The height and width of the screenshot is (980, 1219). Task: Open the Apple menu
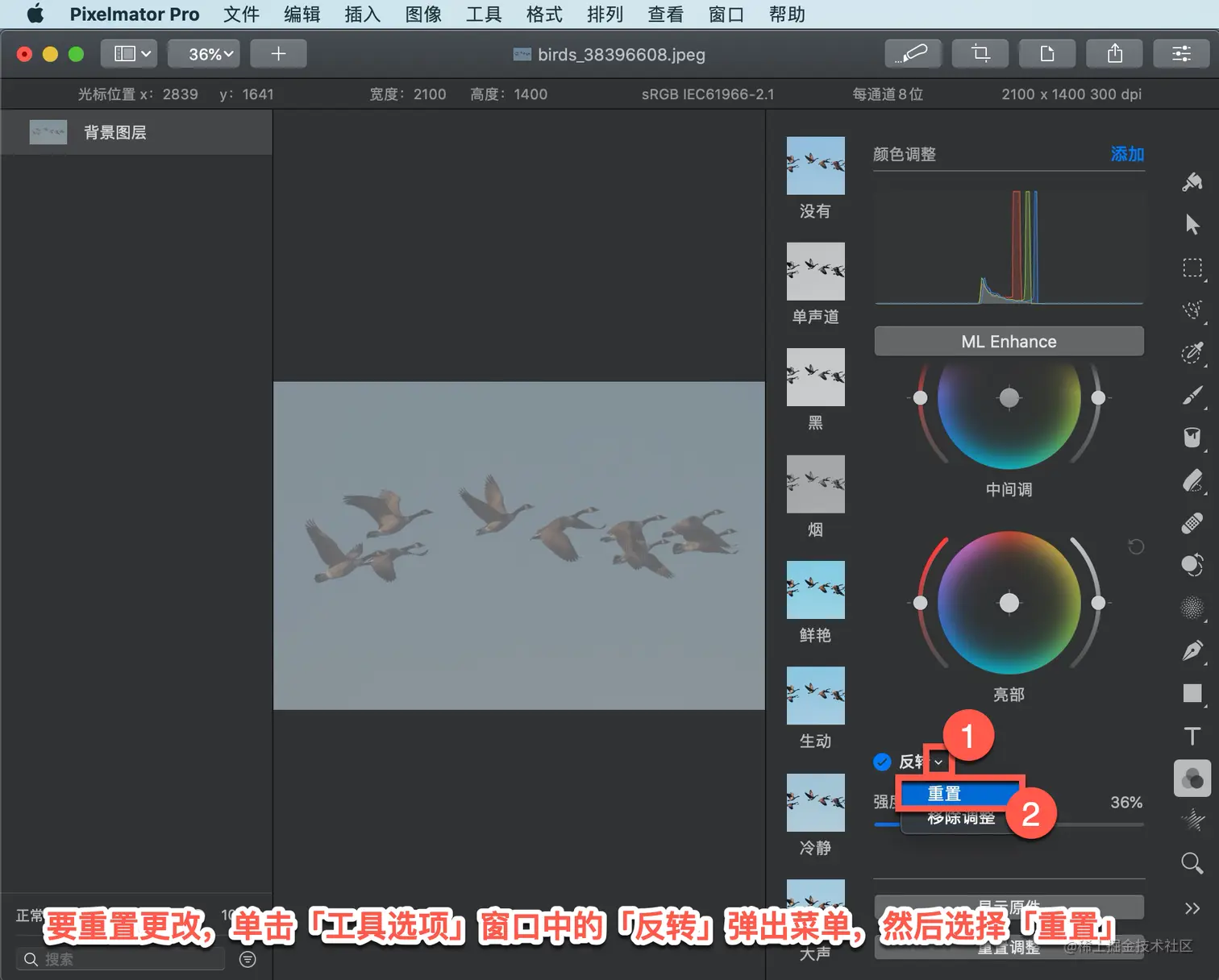[x=35, y=14]
